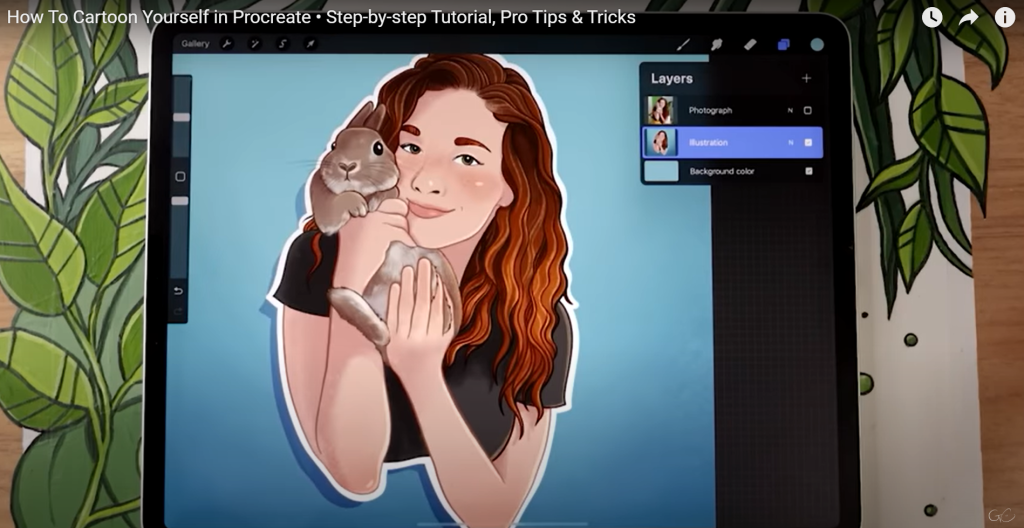Viewport: 1024px width, 528px height.
Task: Open blend mode N of Photograph layer
Action: [790, 110]
